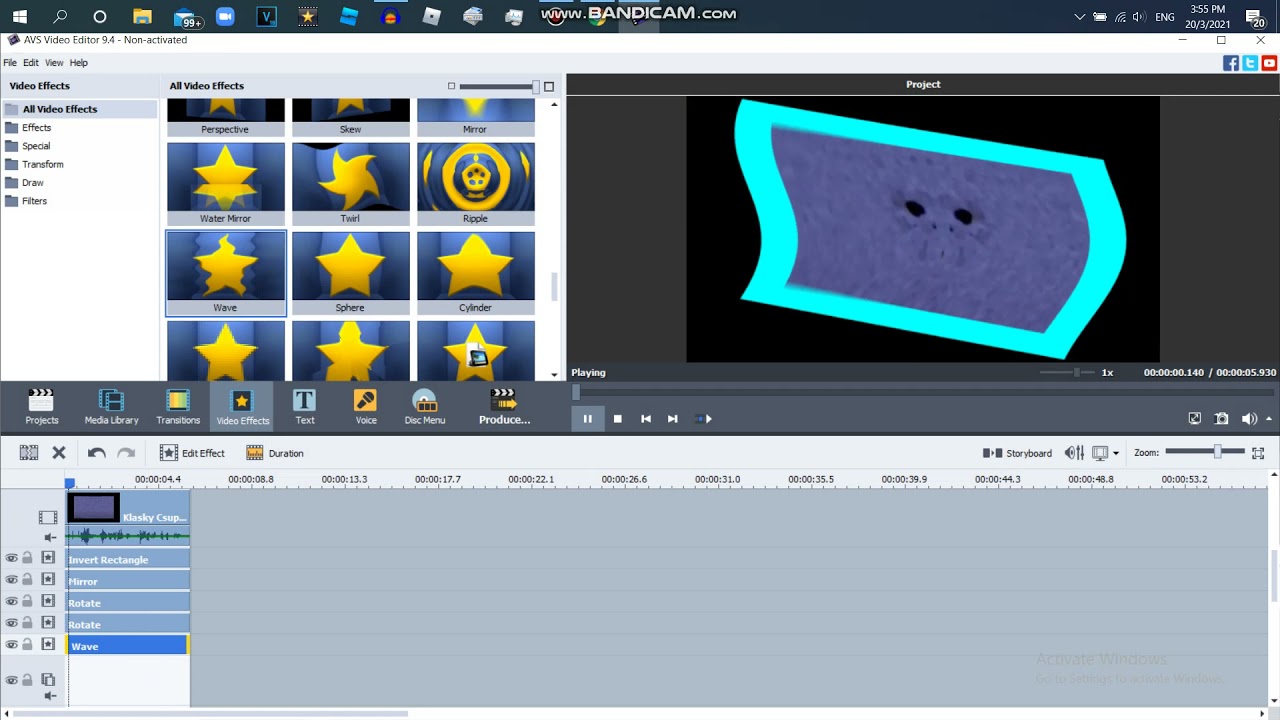Image resolution: width=1280 pixels, height=720 pixels.
Task: Open the Disc Menu section
Action: (425, 407)
